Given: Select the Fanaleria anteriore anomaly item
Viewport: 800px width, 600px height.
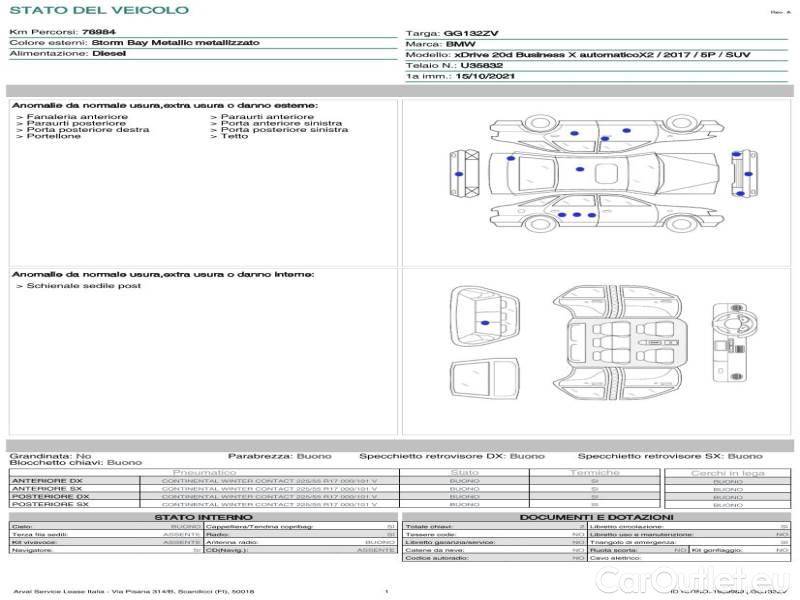Looking at the screenshot, I should [72, 117].
